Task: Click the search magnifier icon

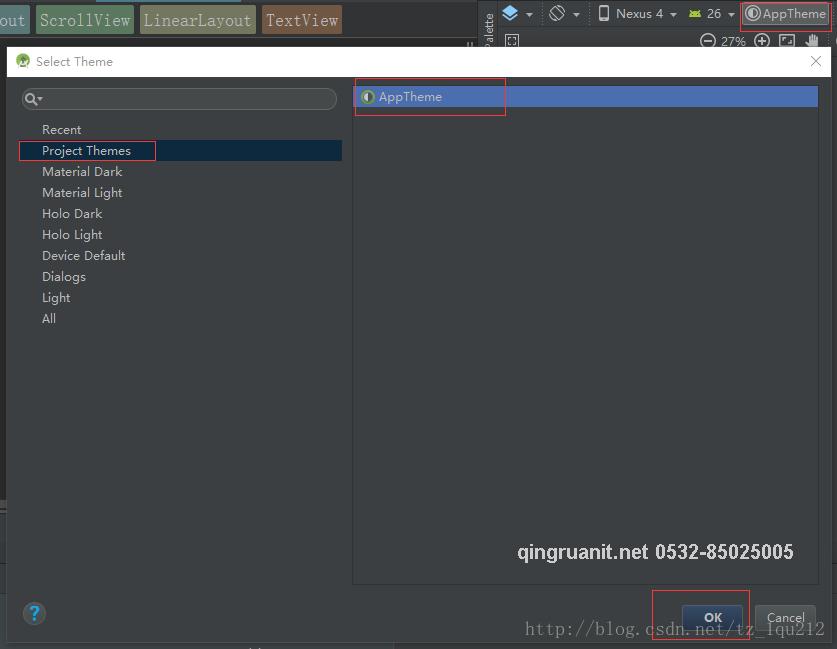Action: (x=33, y=99)
